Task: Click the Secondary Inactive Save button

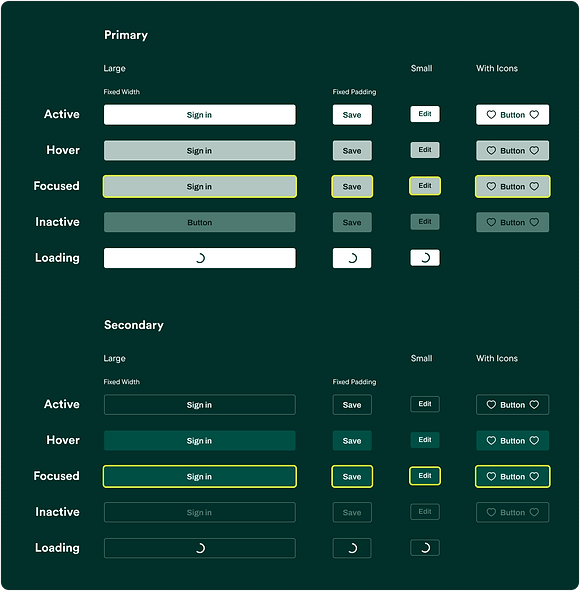Action: click(352, 512)
